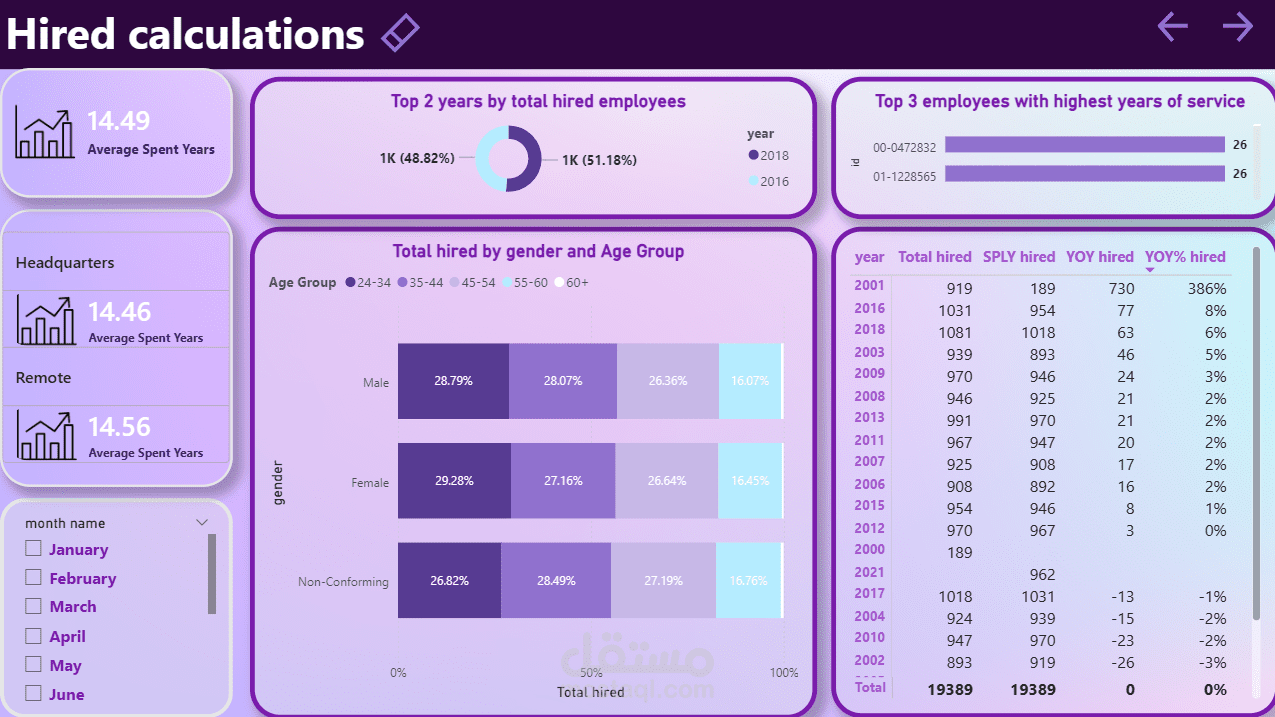Click the Remote chart icon
This screenshot has height=717, width=1275.
coord(45,435)
